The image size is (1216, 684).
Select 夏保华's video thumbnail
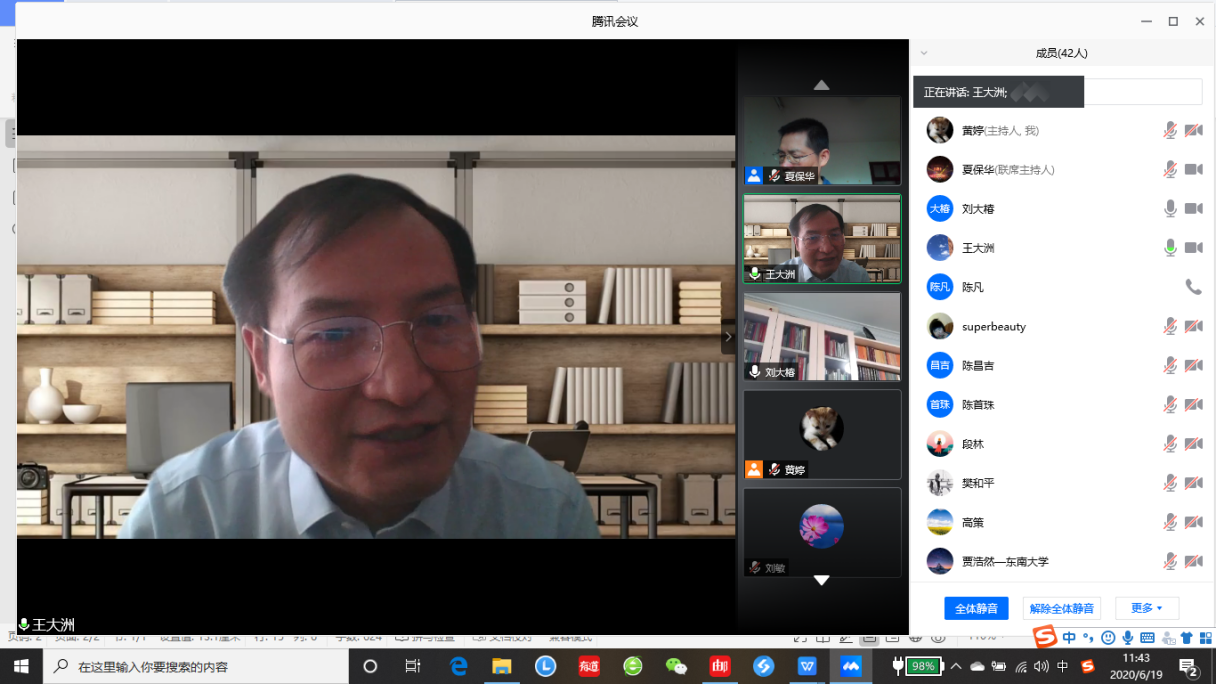coord(821,140)
